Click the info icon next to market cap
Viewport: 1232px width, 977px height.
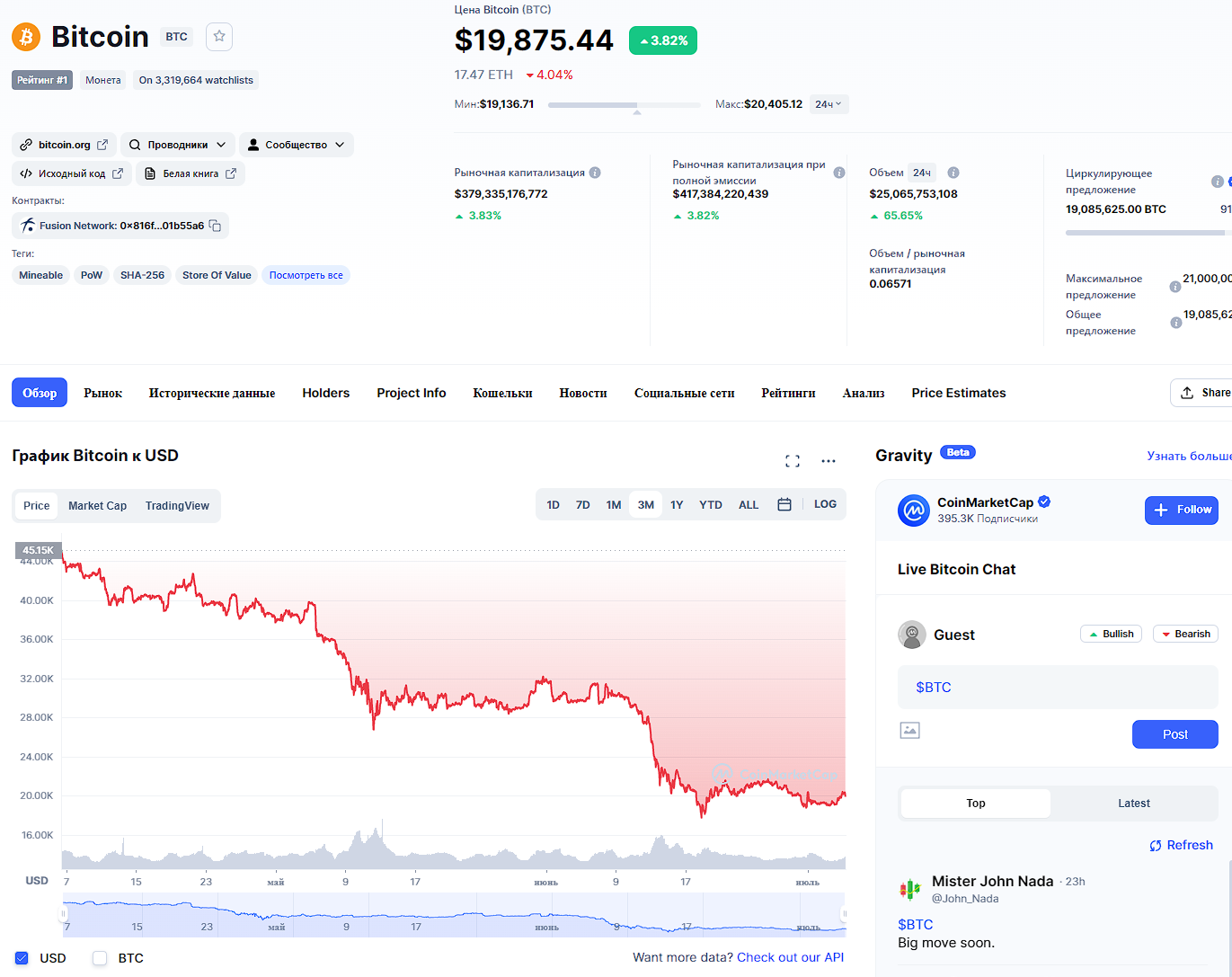595,173
